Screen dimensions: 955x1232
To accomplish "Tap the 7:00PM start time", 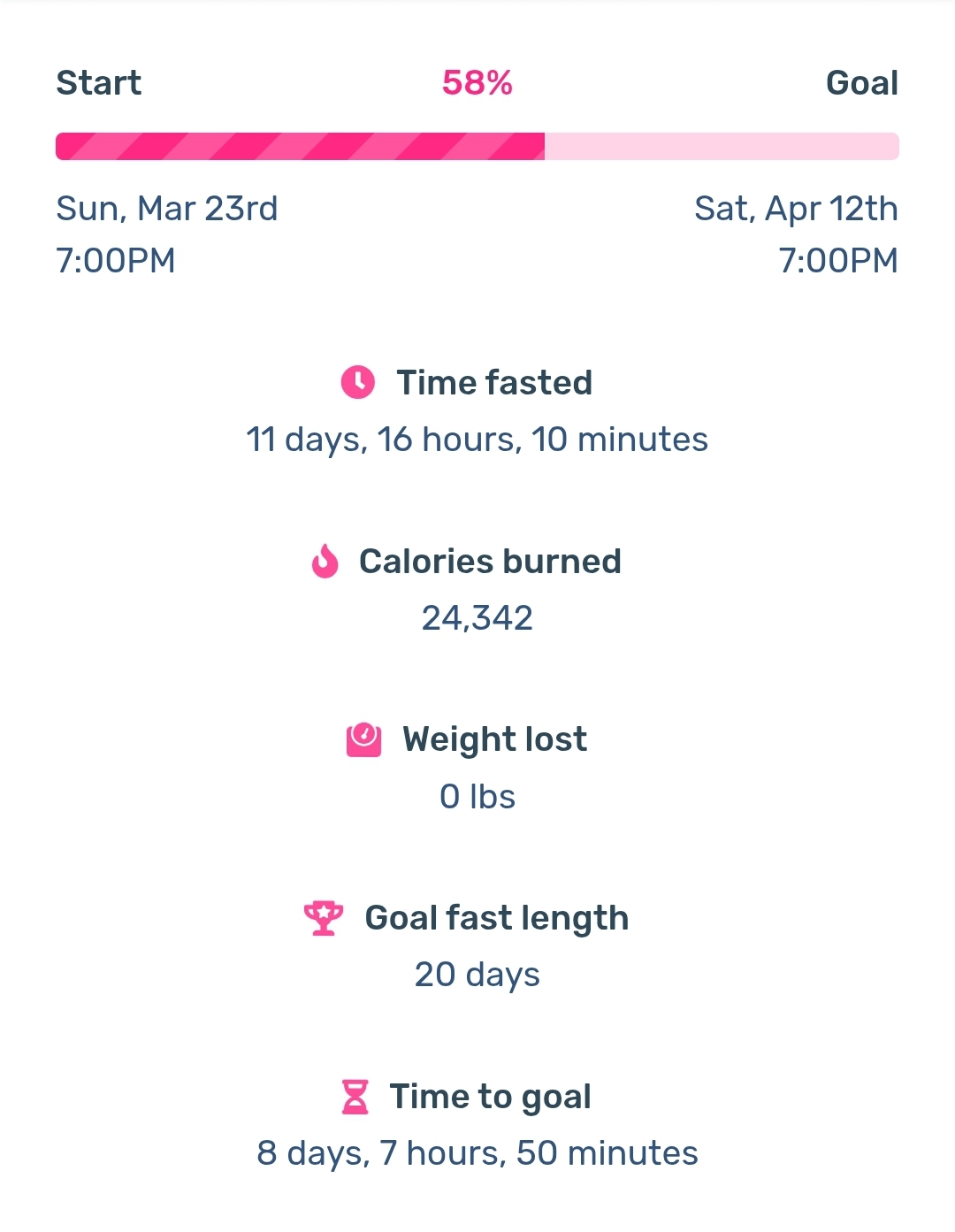I will (116, 261).
